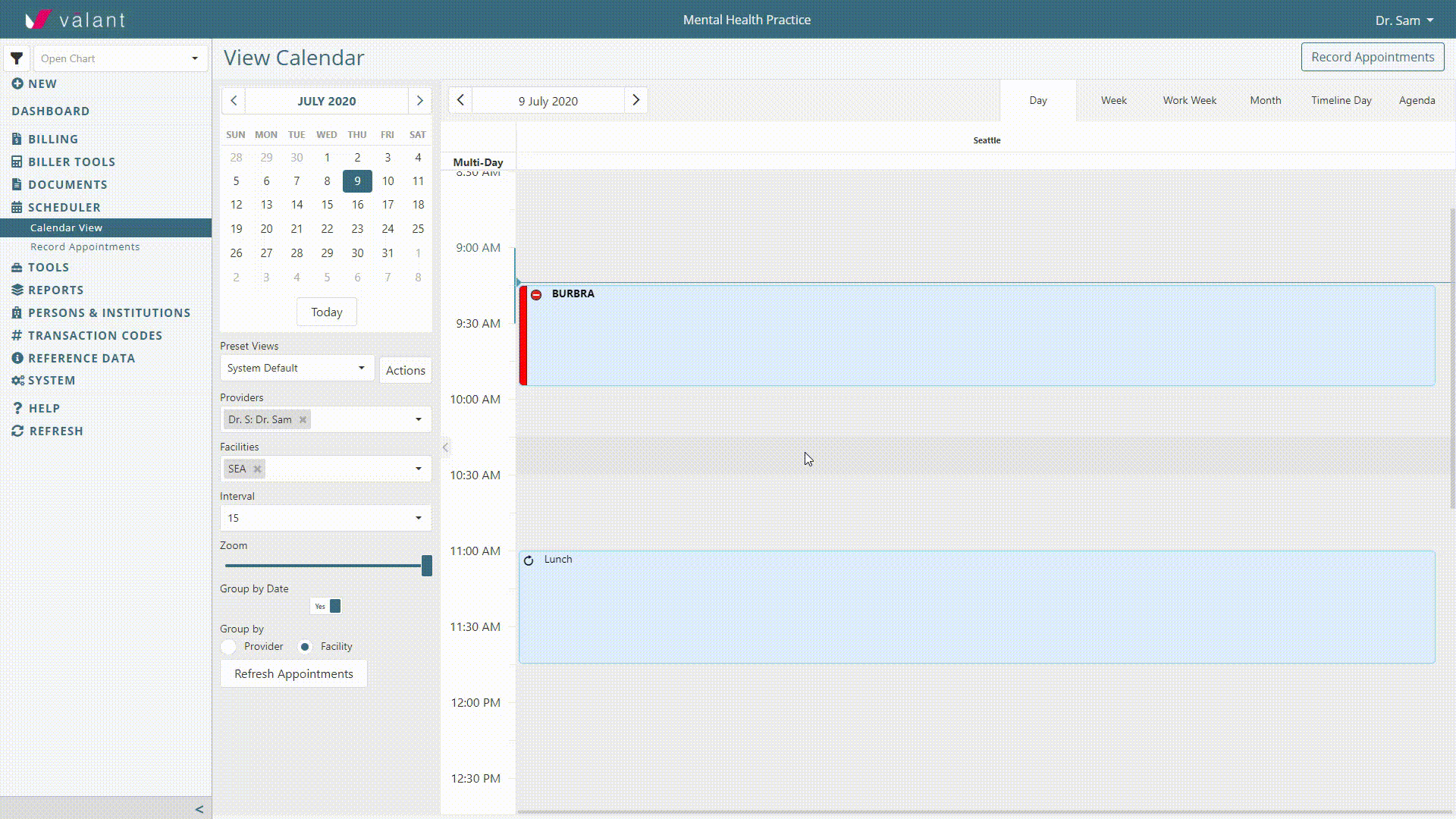Go to previous month in mini calendar
Viewport: 1456px width, 819px height.
coord(234,101)
